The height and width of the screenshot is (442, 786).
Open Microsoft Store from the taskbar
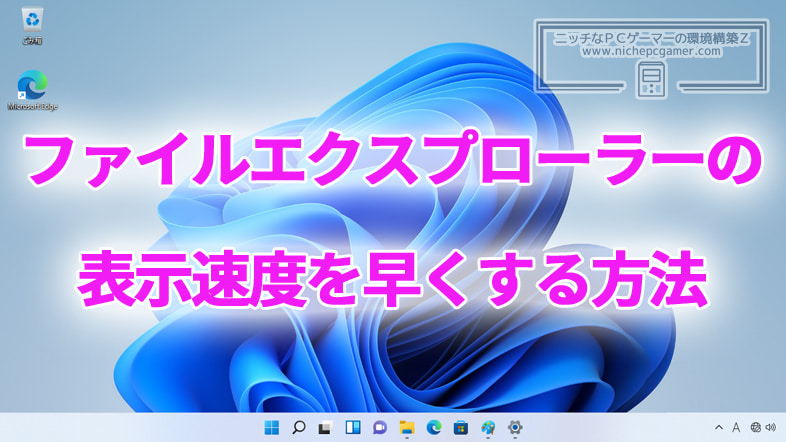pyautogui.click(x=461, y=427)
